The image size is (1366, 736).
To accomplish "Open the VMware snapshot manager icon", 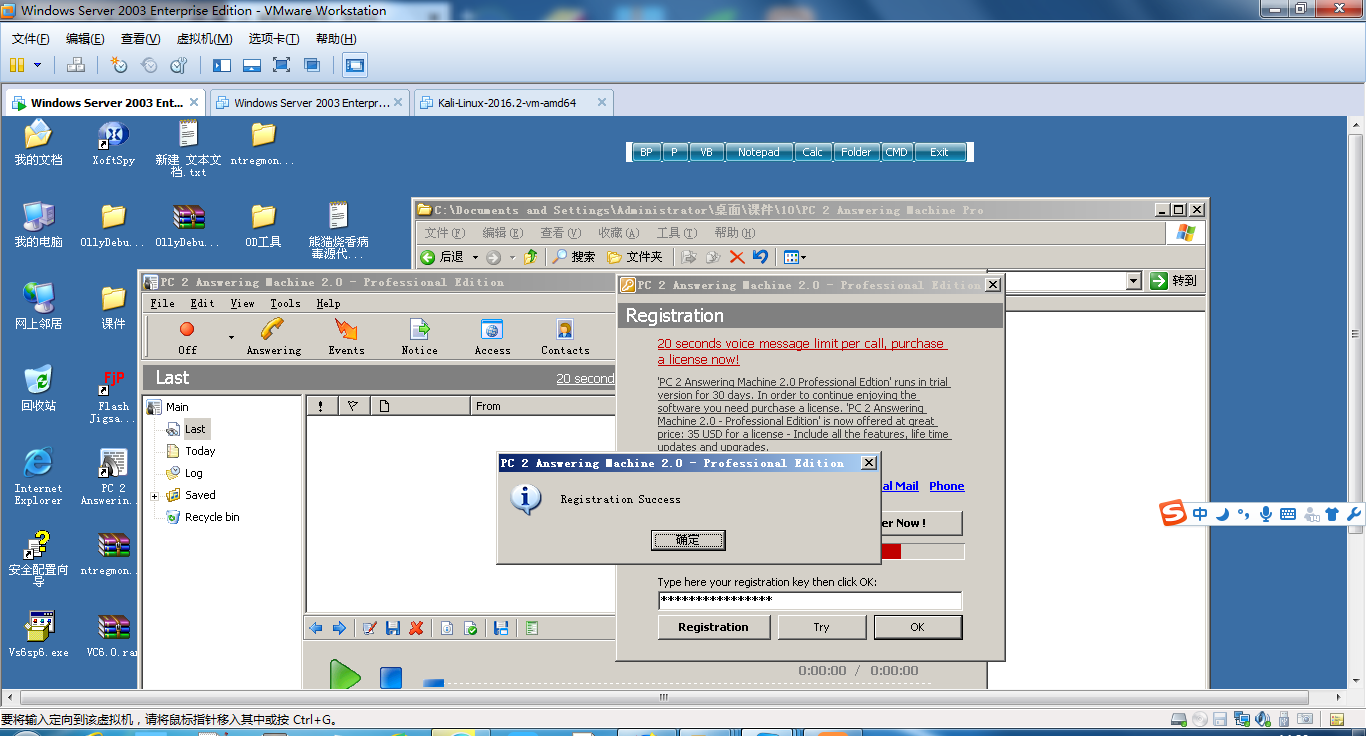I will click(179, 65).
